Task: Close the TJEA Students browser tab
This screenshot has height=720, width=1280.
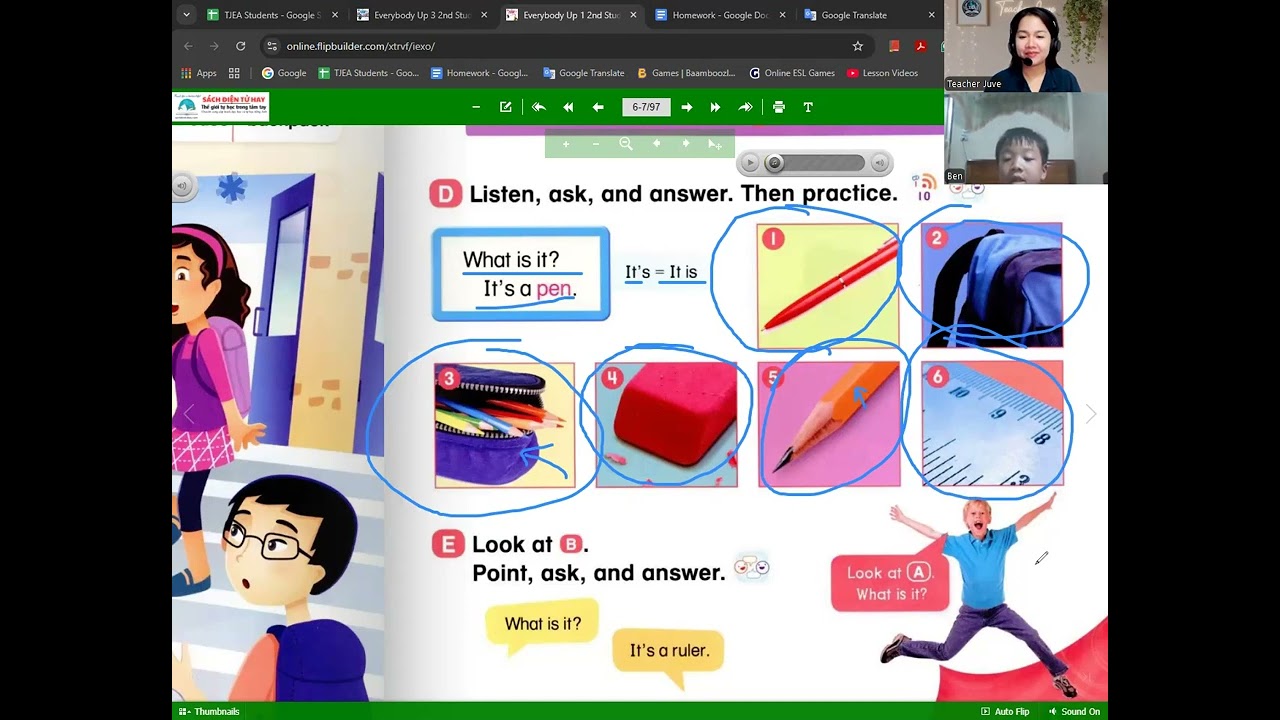Action: (335, 15)
